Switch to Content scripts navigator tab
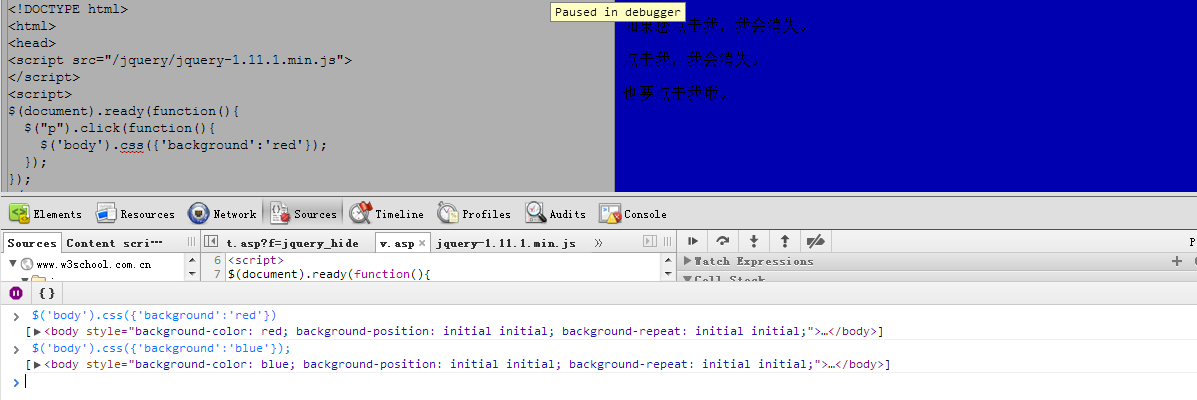This screenshot has width=1197, height=400. tap(114, 243)
